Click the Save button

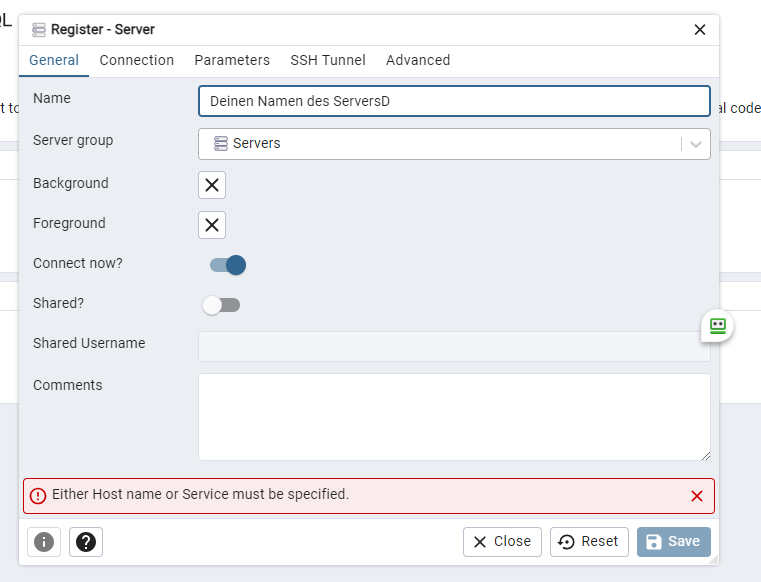pos(673,542)
